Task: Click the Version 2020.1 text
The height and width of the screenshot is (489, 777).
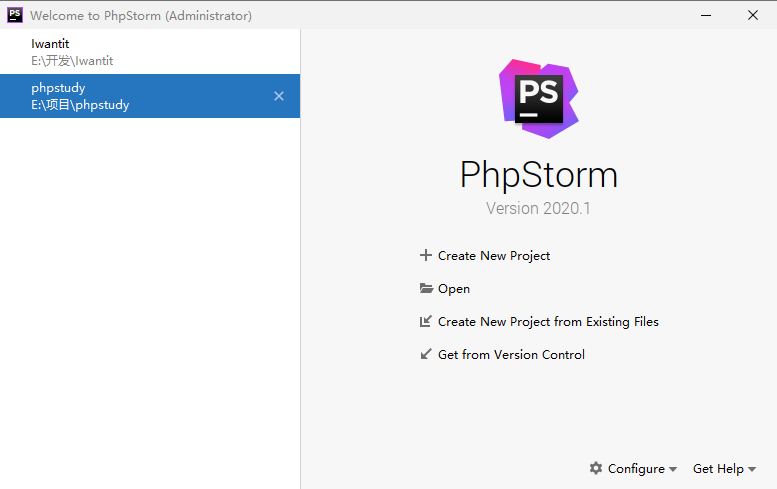Action: pos(538,209)
